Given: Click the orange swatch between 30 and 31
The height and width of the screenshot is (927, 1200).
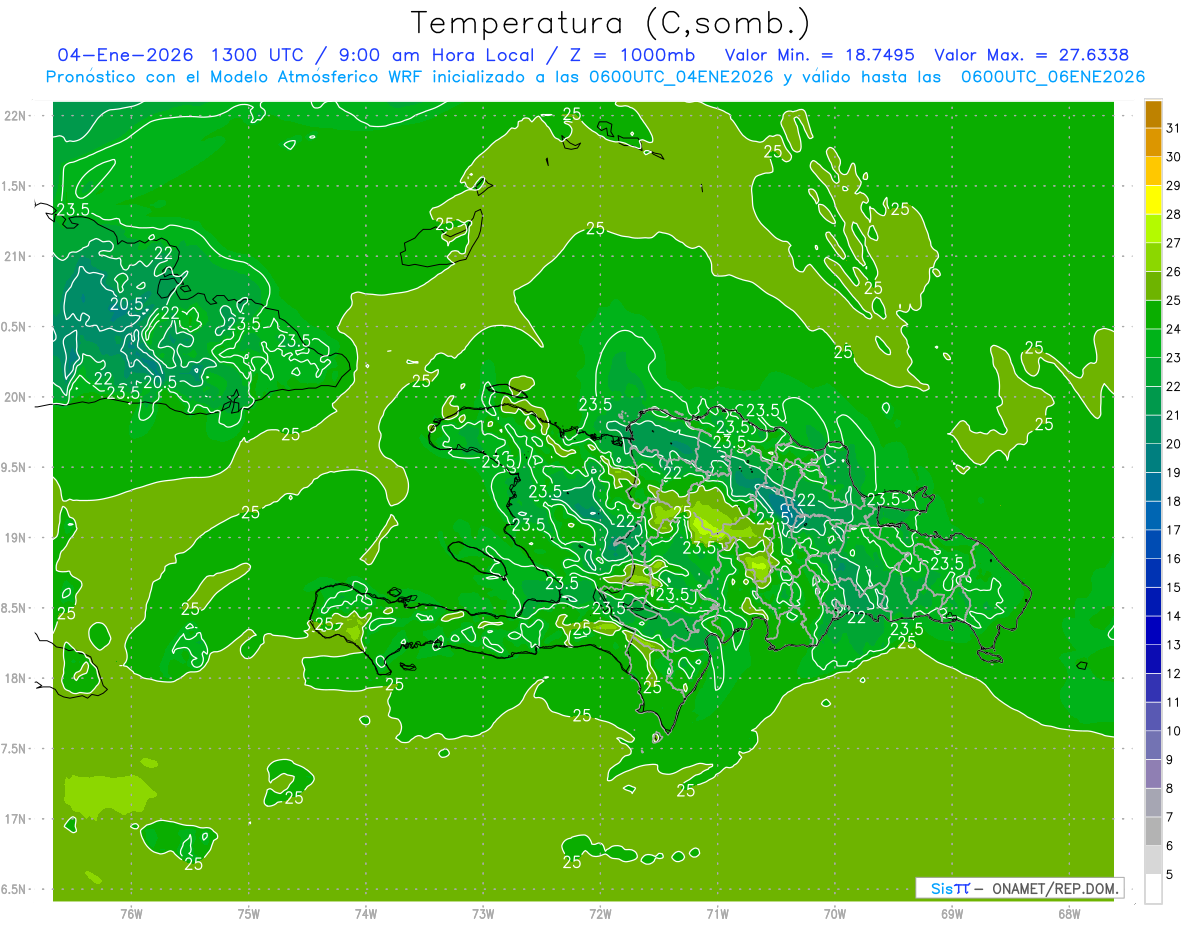Looking at the screenshot, I should [1153, 143].
